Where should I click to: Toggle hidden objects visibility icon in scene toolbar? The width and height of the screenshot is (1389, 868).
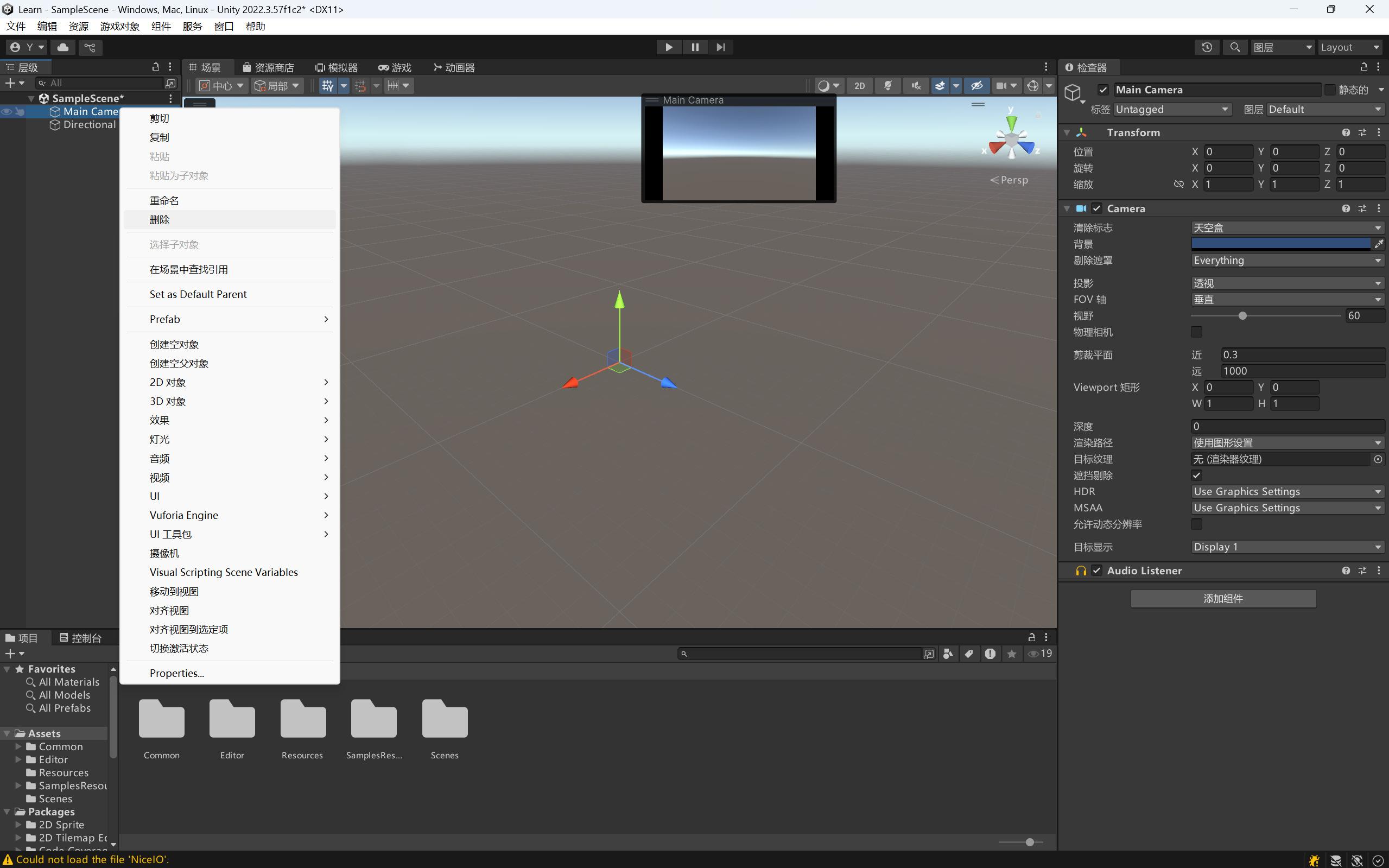(976, 86)
